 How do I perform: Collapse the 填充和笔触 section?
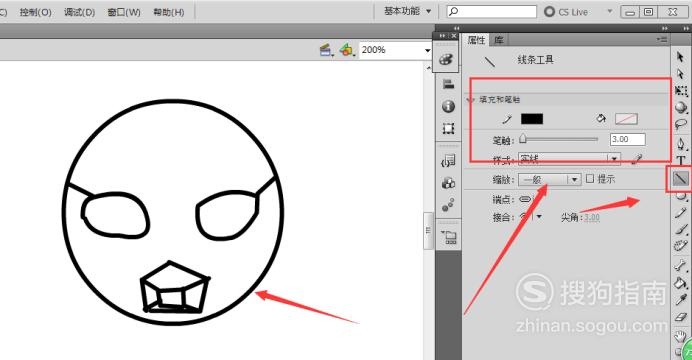[x=470, y=100]
